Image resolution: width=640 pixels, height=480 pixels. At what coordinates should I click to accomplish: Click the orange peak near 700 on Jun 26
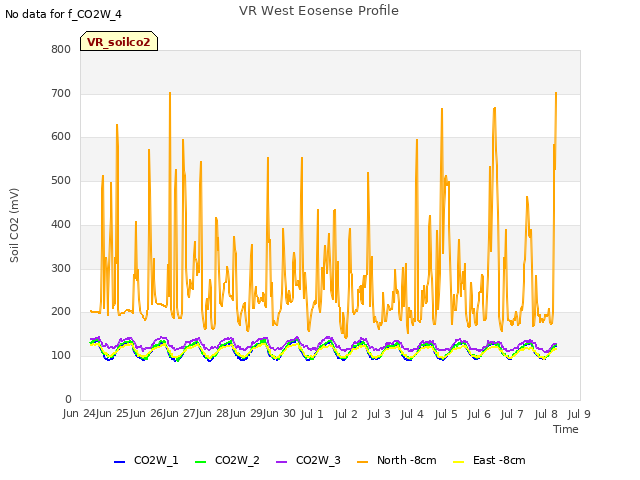point(170,94)
